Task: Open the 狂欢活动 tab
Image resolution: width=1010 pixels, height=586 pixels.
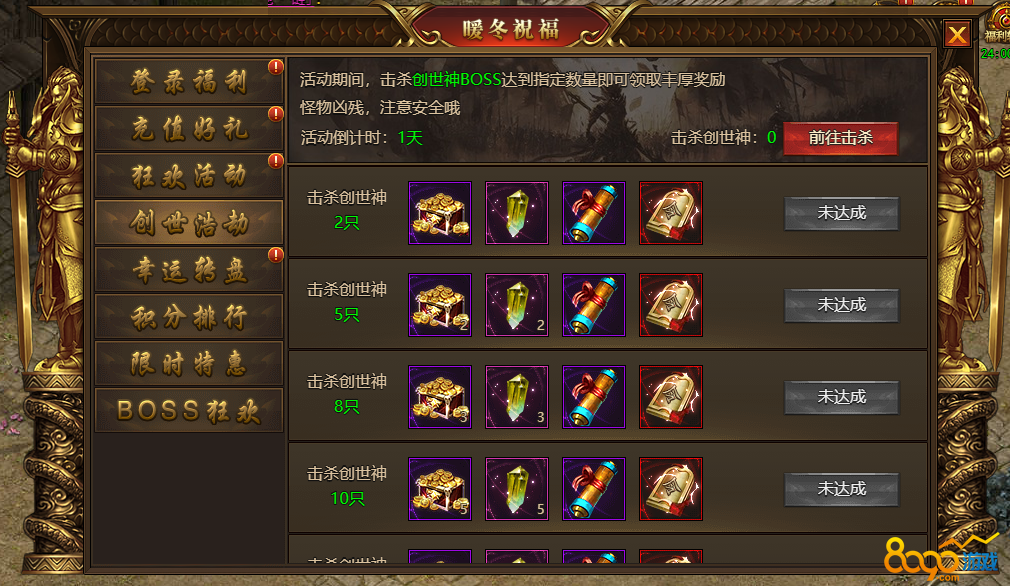Action: tap(189, 175)
